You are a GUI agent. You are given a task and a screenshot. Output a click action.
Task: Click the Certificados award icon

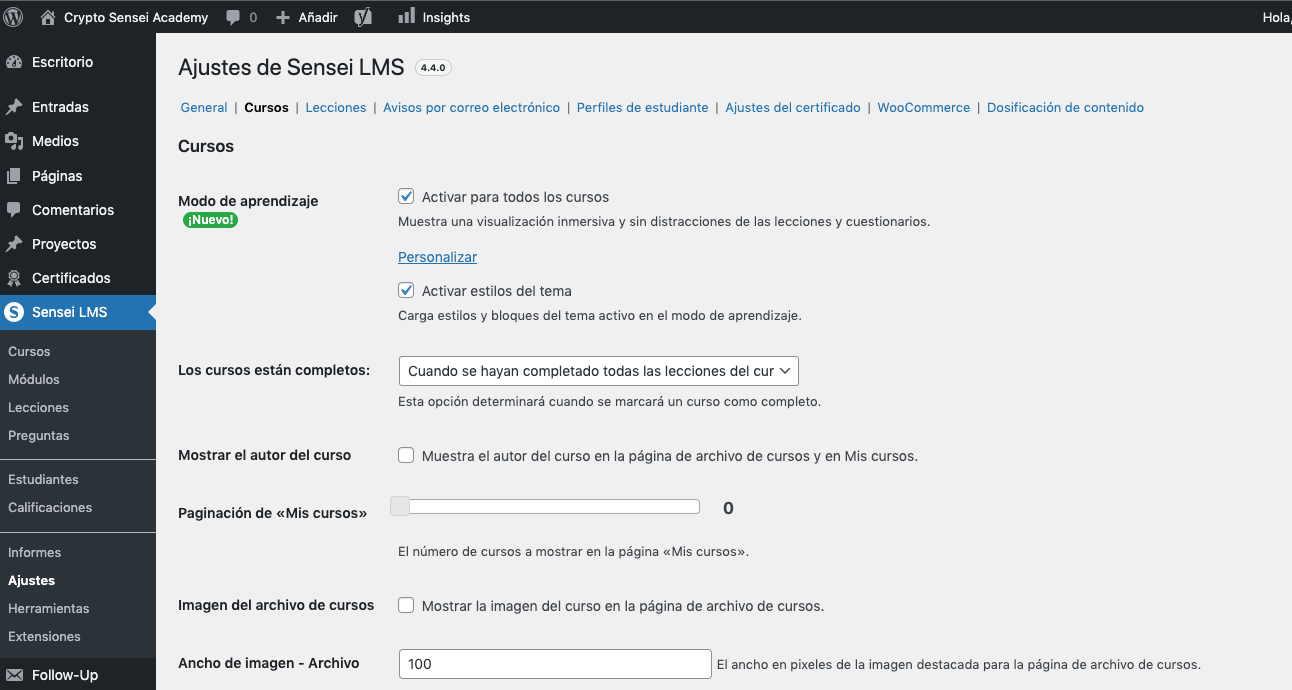[x=14, y=278]
